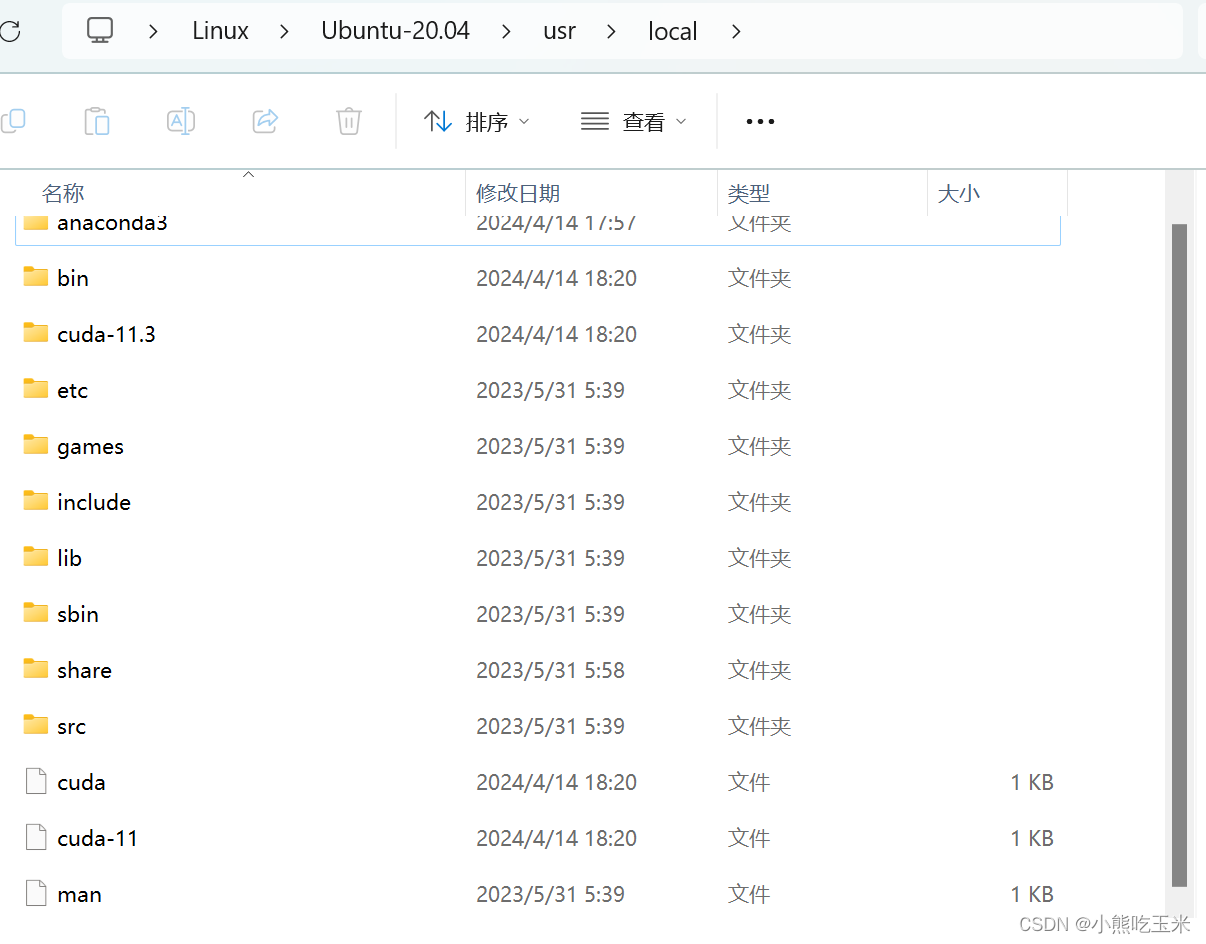The width and height of the screenshot is (1206, 944).
Task: Select the etc folder icon
Action: point(36,389)
